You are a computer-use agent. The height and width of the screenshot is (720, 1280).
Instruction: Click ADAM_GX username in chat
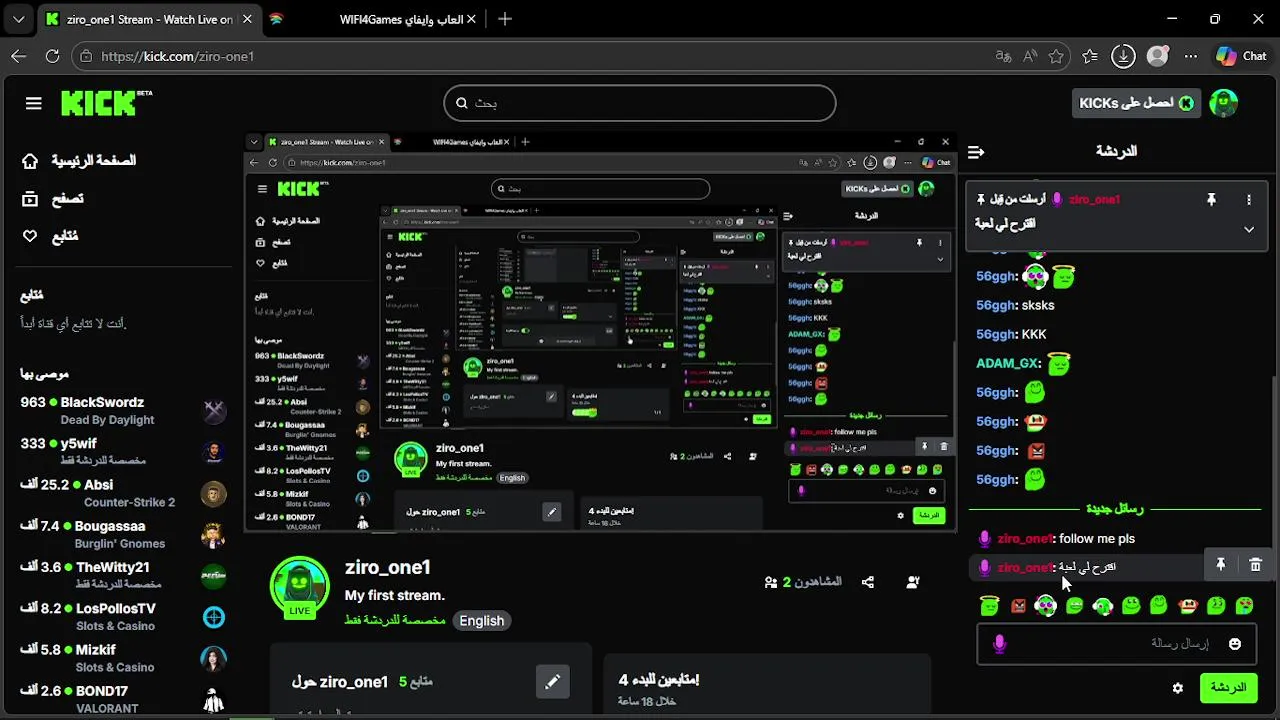(x=1007, y=364)
